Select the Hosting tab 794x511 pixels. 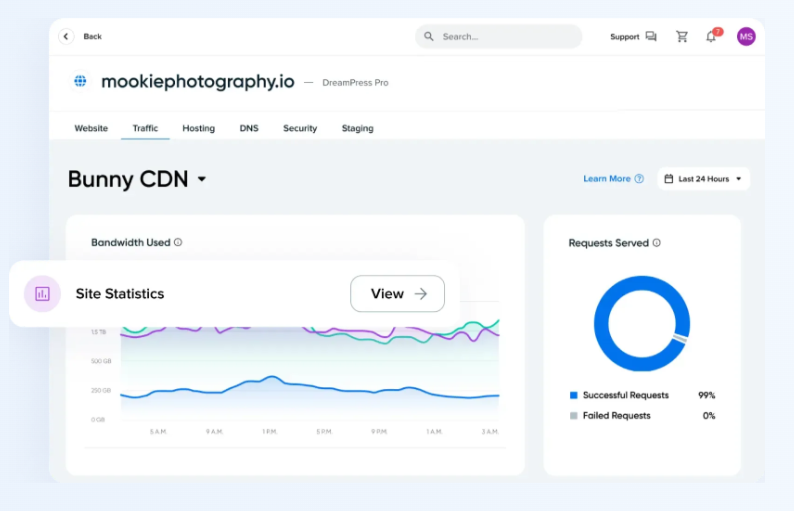click(x=198, y=128)
